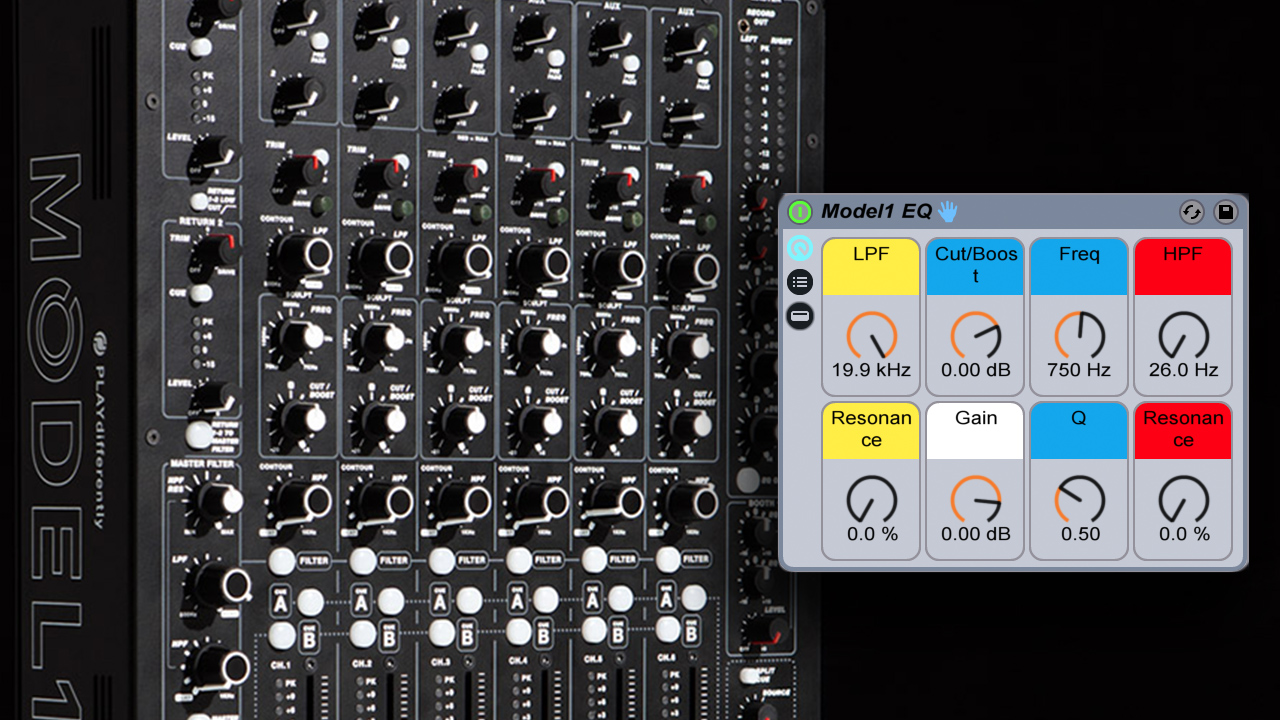The height and width of the screenshot is (720, 1280).
Task: Click the LPF macro knob
Action: (872, 335)
